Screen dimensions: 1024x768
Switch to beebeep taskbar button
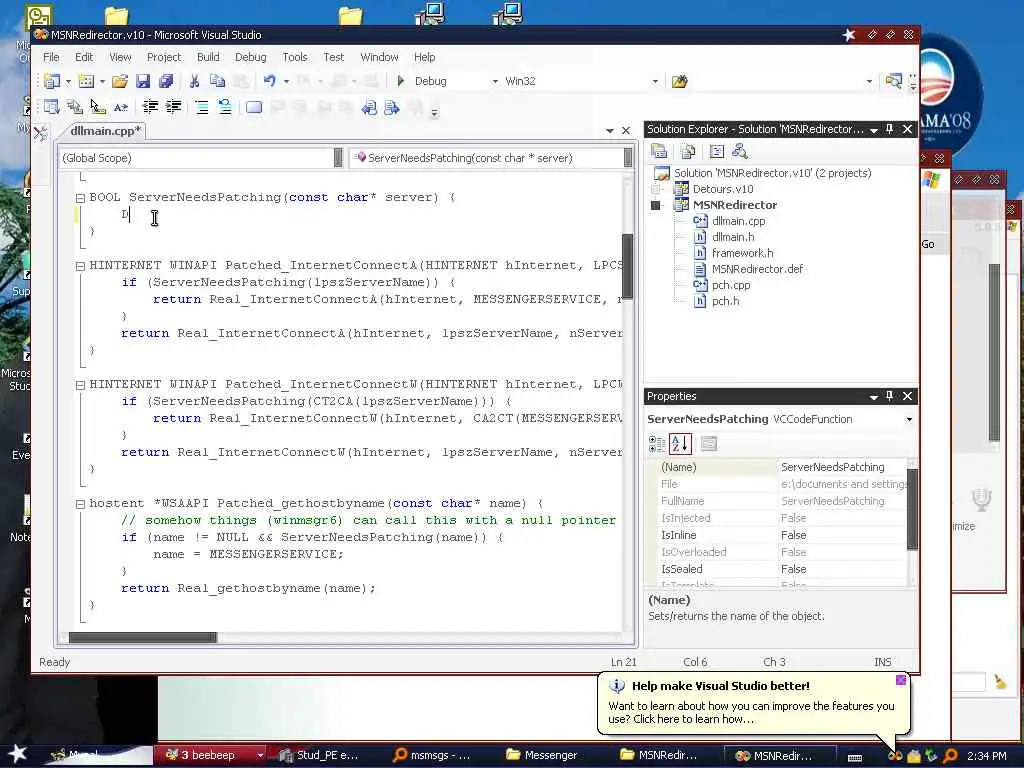[x=210, y=755]
